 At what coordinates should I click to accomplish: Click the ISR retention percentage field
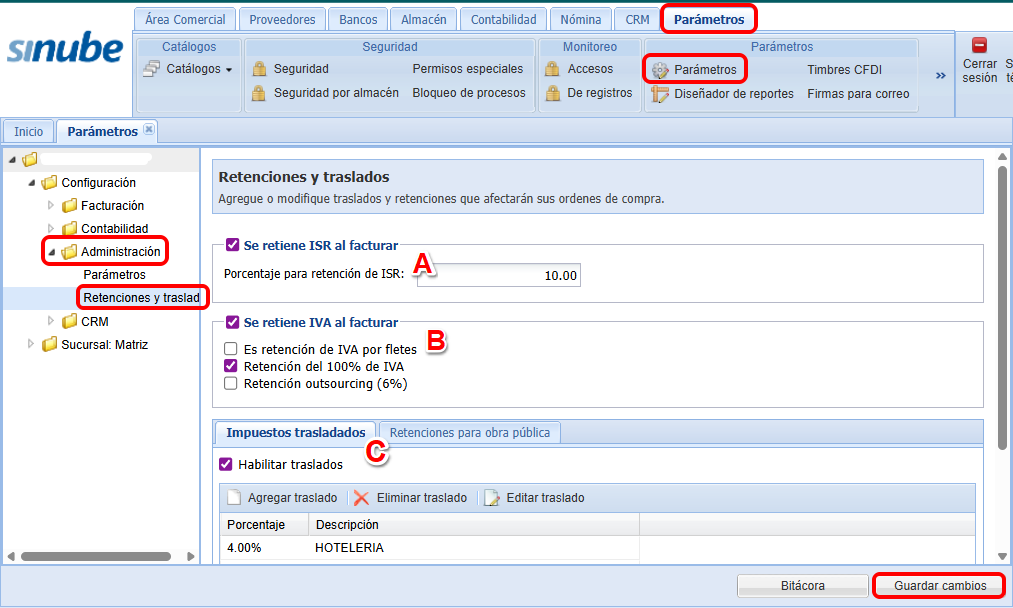(498, 276)
